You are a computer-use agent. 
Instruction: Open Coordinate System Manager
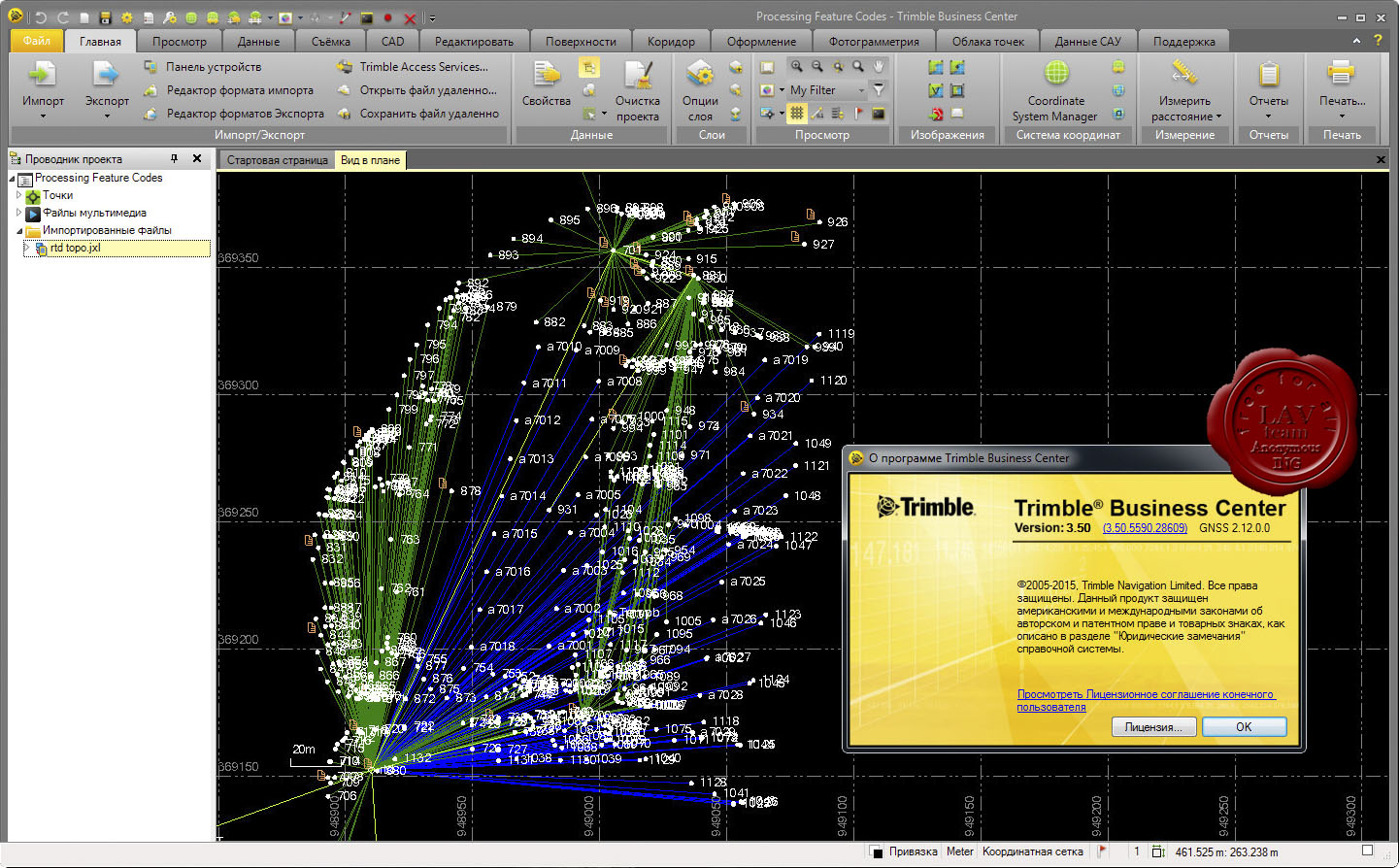[1055, 90]
